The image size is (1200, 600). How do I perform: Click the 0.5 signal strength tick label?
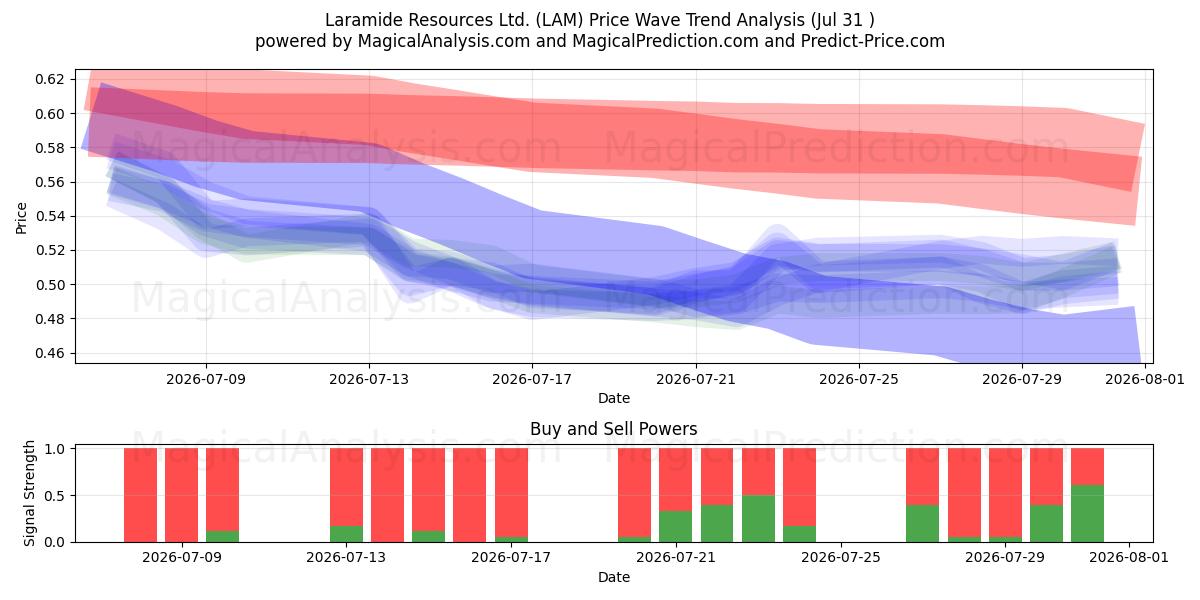click(56, 495)
